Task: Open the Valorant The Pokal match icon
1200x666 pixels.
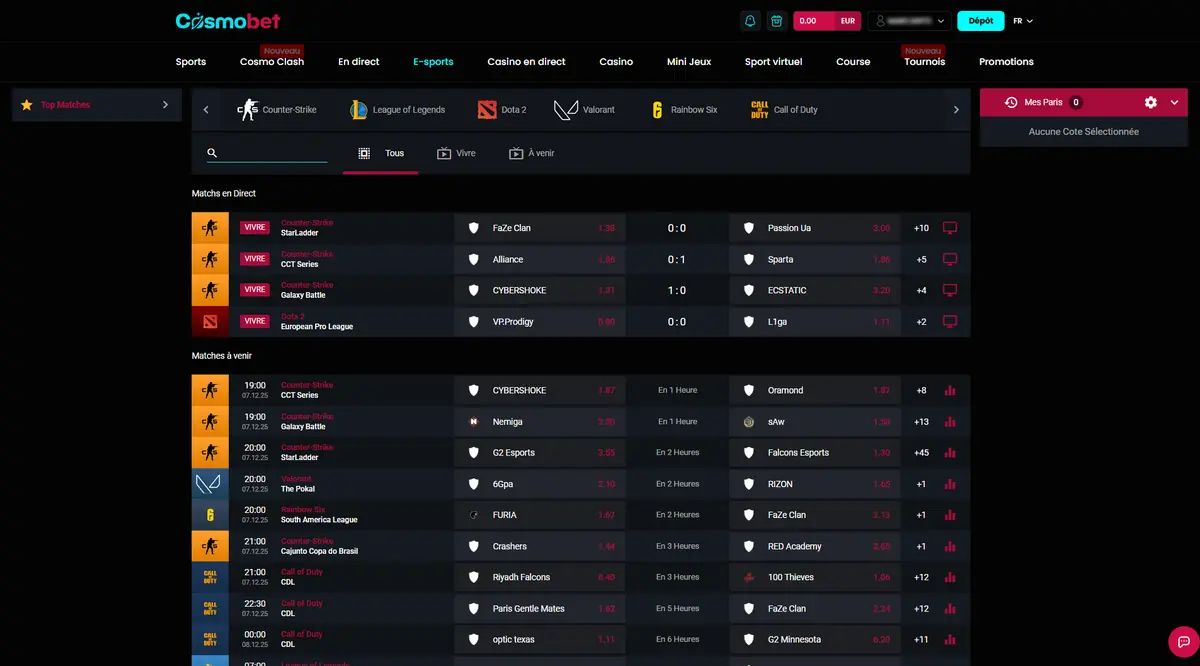Action: tap(210, 483)
